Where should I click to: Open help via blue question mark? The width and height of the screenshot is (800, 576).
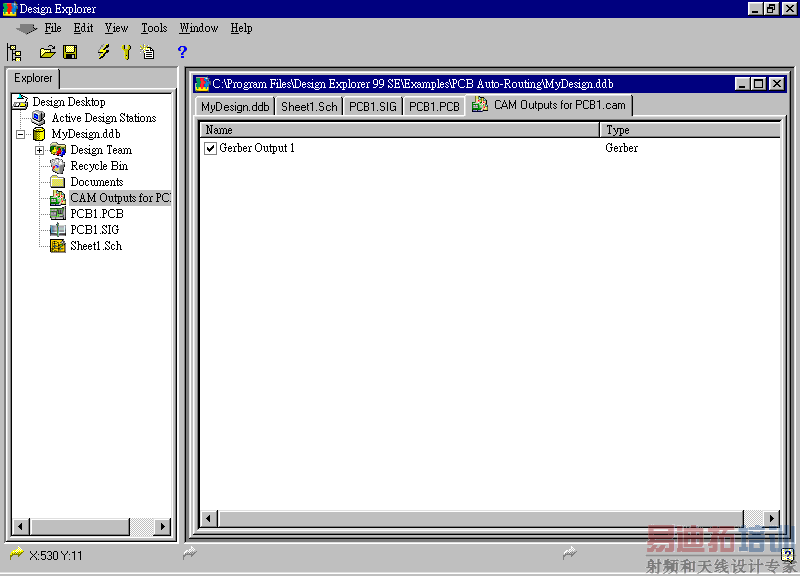182,52
